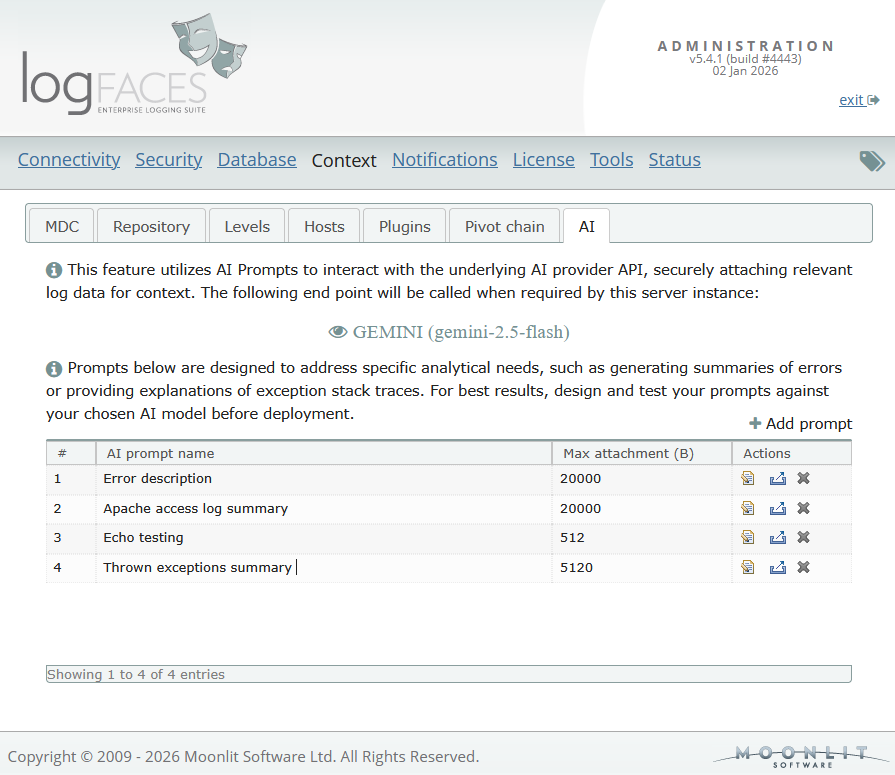Sort by AI prompt name column header
This screenshot has width=895, height=775.
tap(323, 454)
